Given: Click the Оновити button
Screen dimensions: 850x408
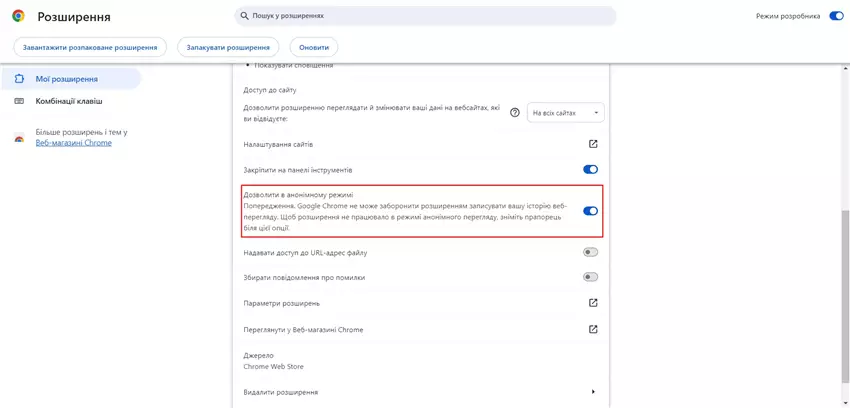Looking at the screenshot, I should [314, 48].
